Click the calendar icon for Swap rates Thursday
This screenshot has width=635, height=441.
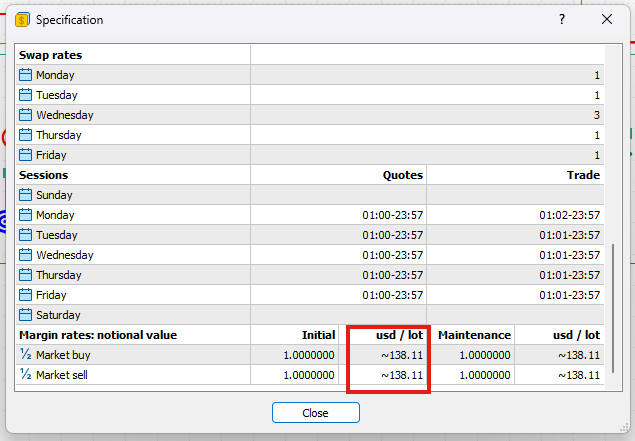pyautogui.click(x=25, y=135)
